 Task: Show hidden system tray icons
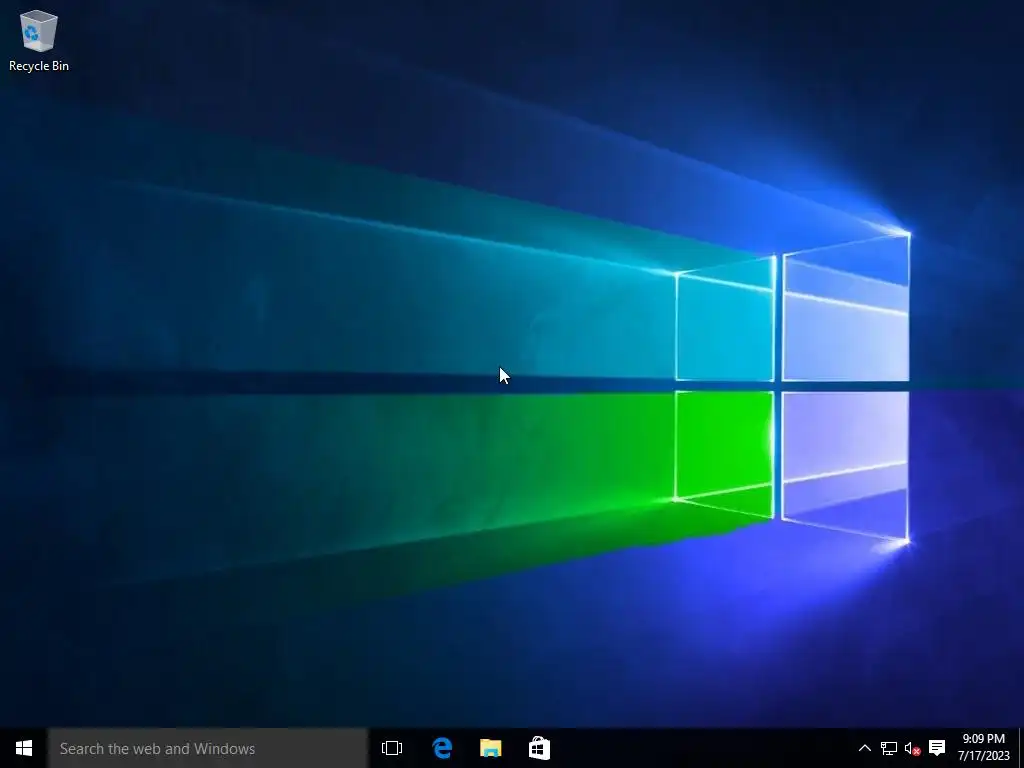tap(865, 748)
